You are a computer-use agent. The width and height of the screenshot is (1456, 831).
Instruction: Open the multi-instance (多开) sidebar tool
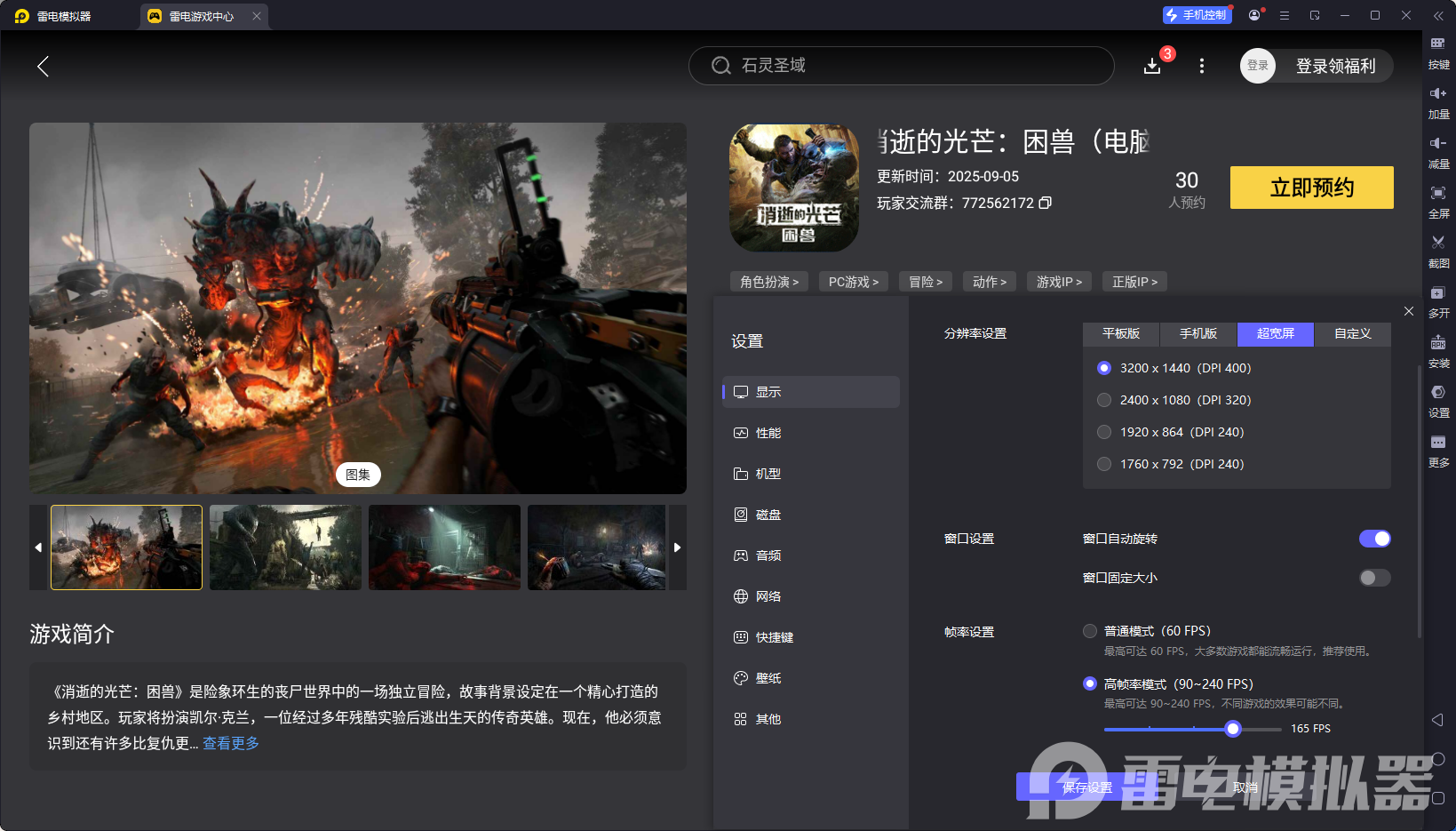point(1437,293)
